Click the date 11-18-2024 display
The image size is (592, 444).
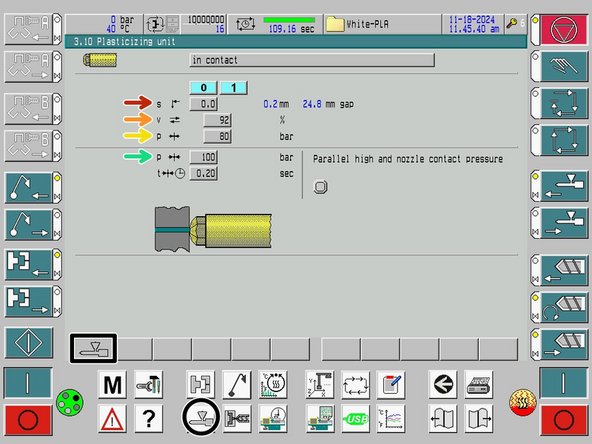pos(471,20)
